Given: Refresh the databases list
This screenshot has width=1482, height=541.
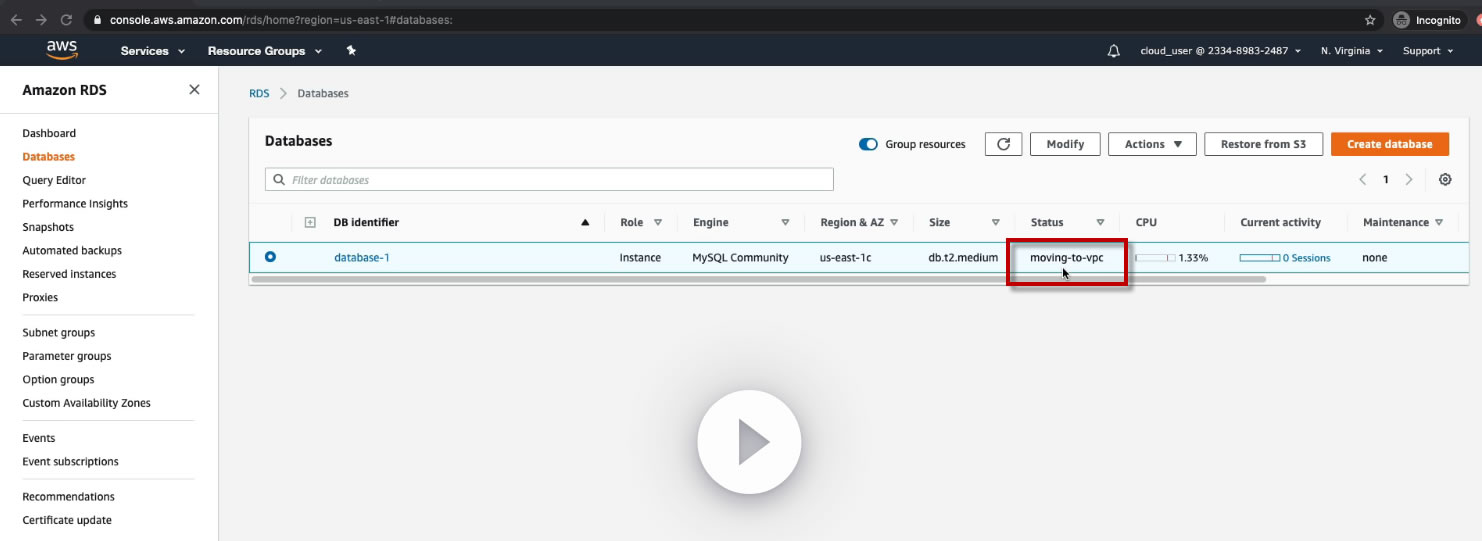Looking at the screenshot, I should coord(1003,144).
